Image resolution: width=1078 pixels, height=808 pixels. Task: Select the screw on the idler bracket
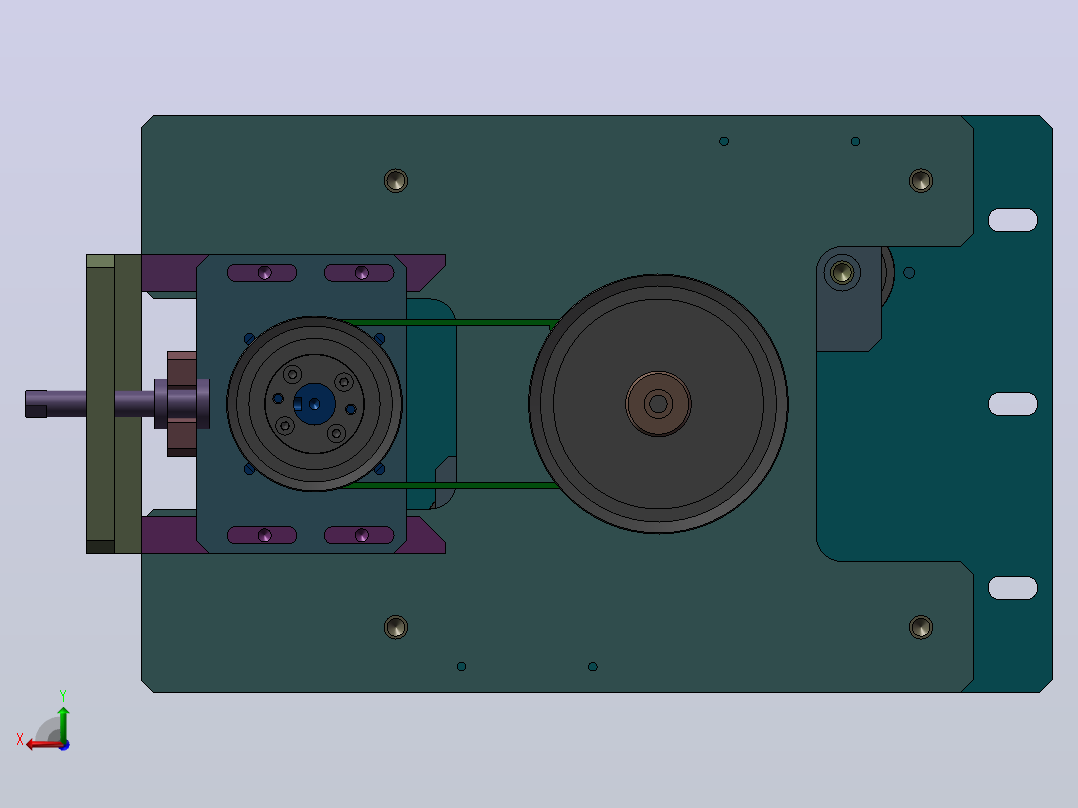pos(842,273)
